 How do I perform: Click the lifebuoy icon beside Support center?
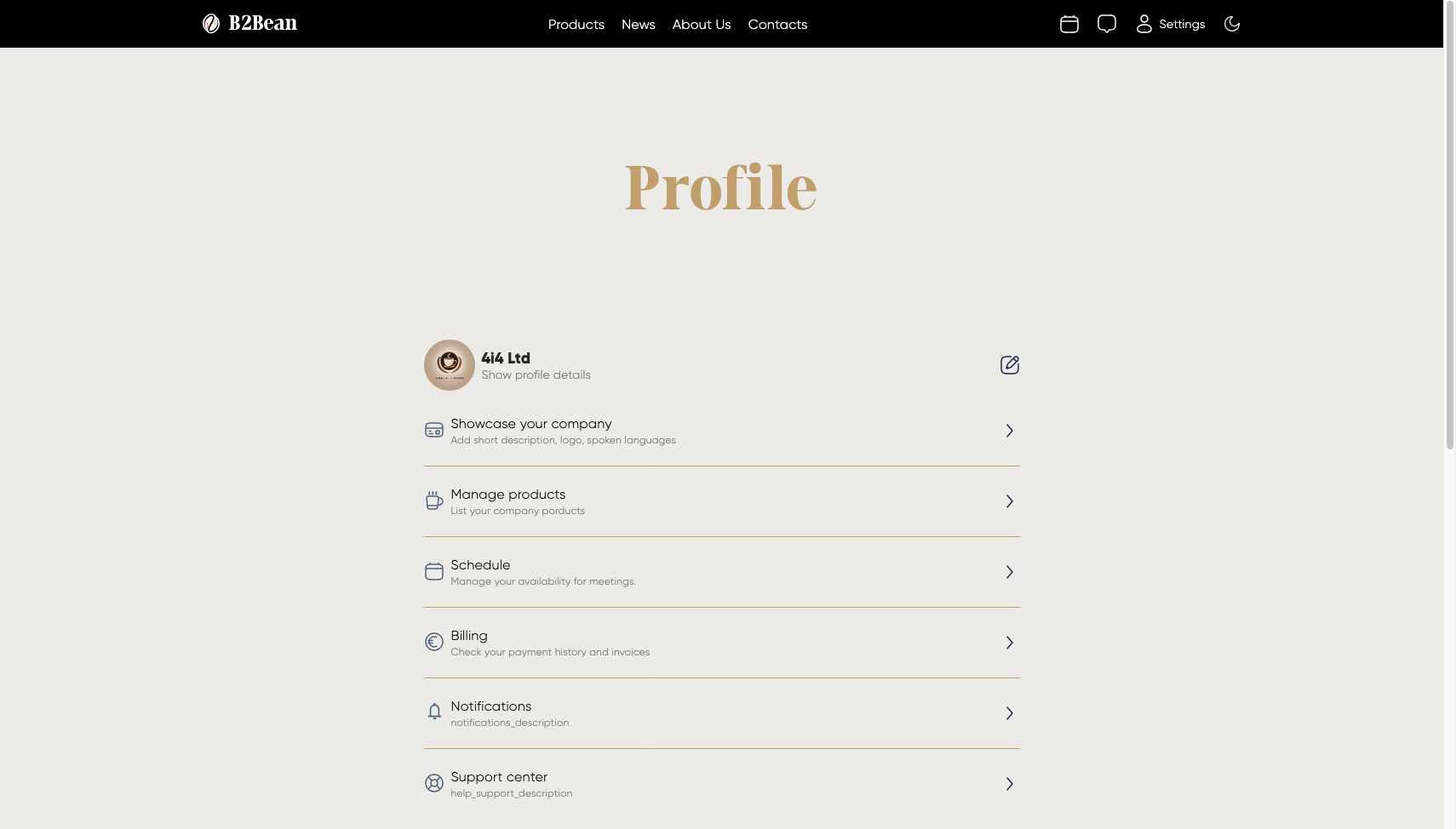pos(434,783)
